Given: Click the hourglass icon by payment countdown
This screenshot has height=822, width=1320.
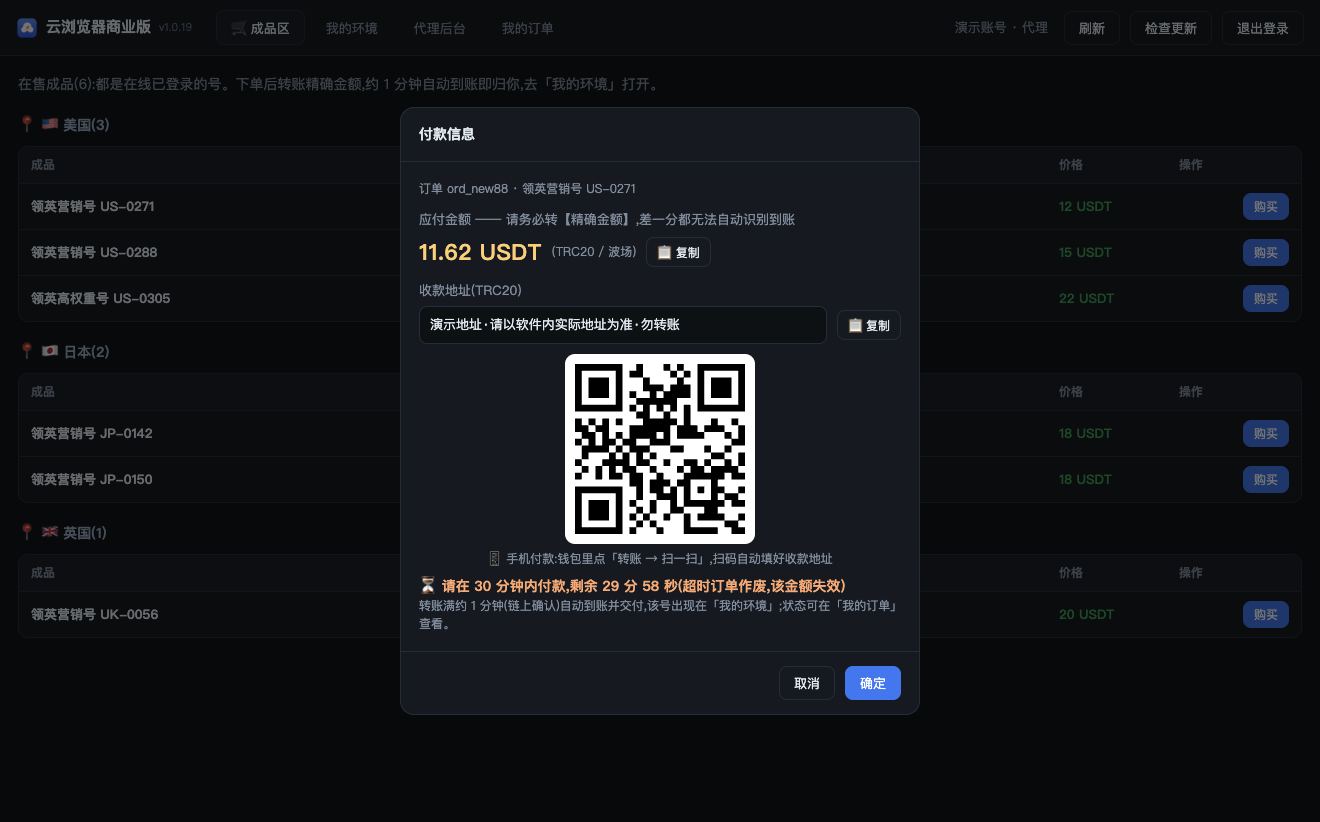Looking at the screenshot, I should coord(428,585).
